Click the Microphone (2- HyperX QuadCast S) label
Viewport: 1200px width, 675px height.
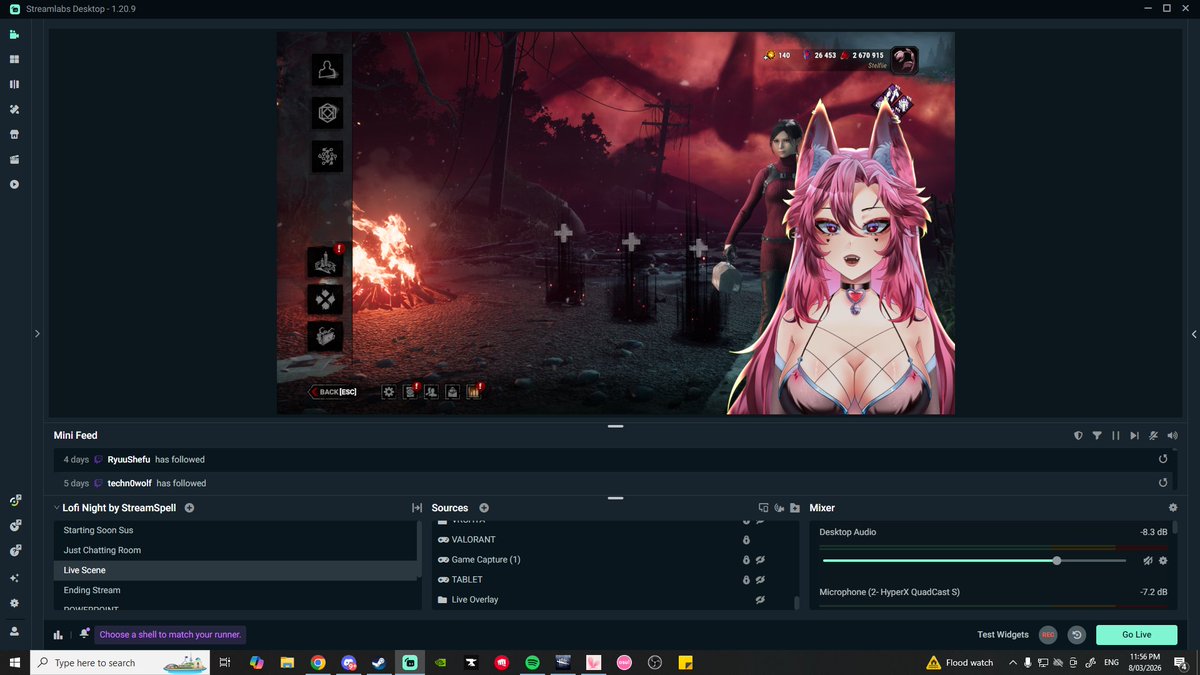[x=889, y=592]
